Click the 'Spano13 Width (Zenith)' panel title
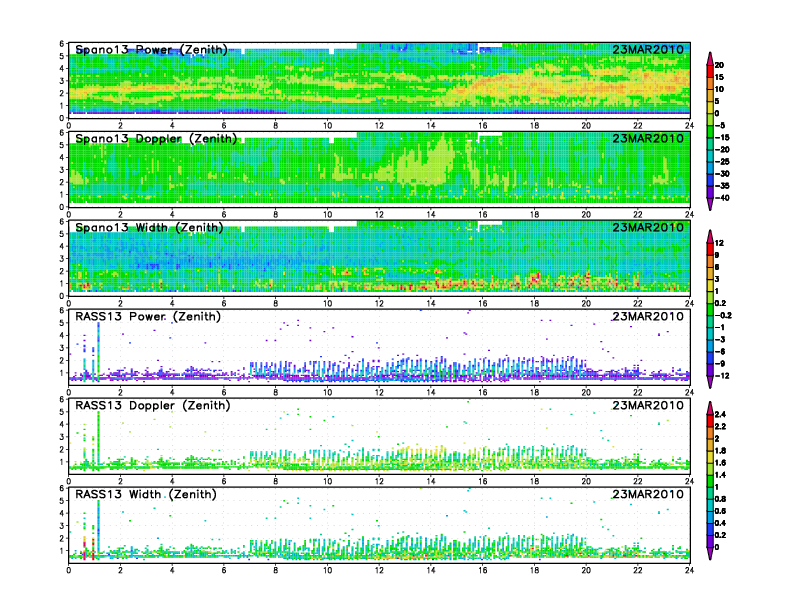Viewport: 792px width, 612px height. pos(150,227)
